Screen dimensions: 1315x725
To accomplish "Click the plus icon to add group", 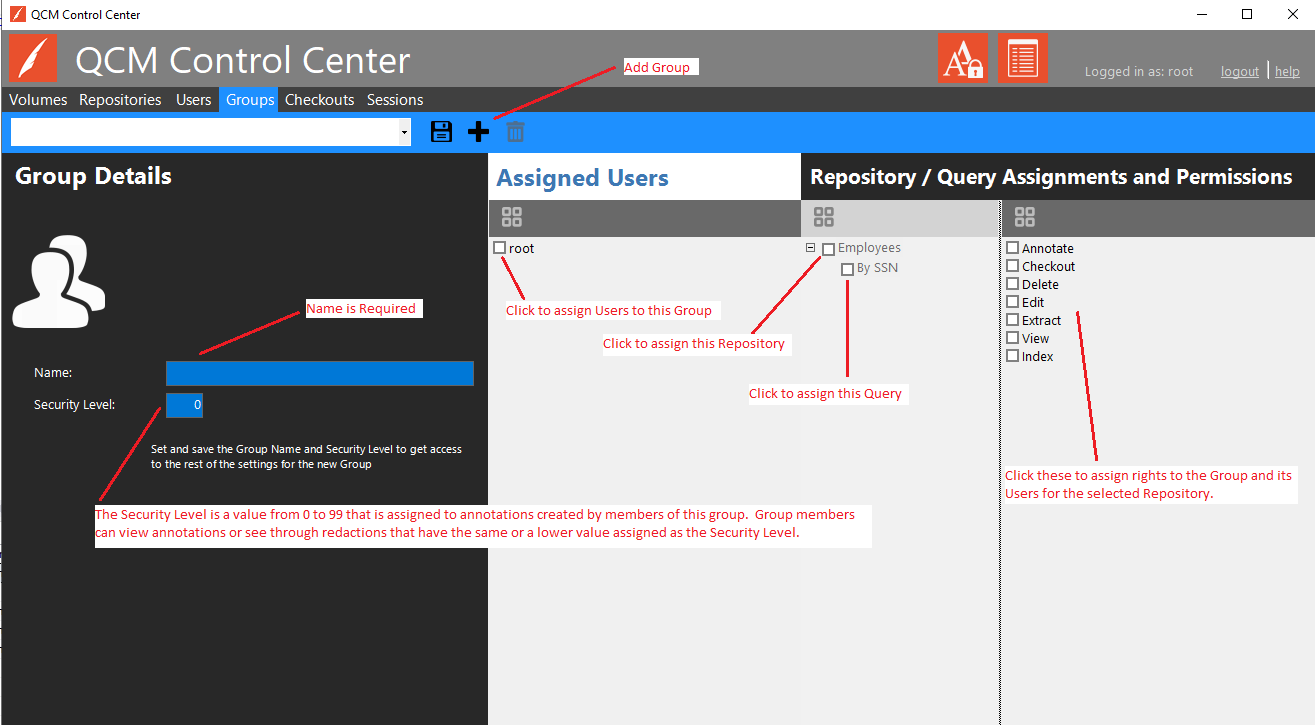I will point(479,131).
